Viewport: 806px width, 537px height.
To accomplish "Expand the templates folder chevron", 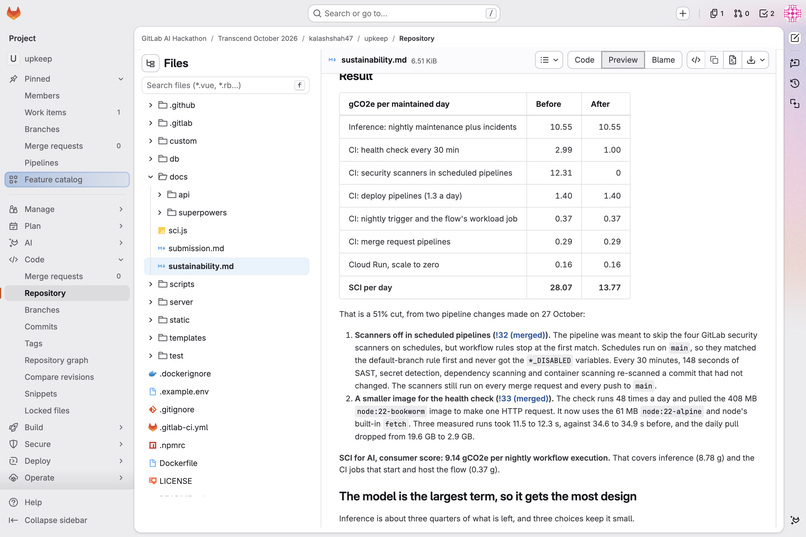I will click(150, 338).
